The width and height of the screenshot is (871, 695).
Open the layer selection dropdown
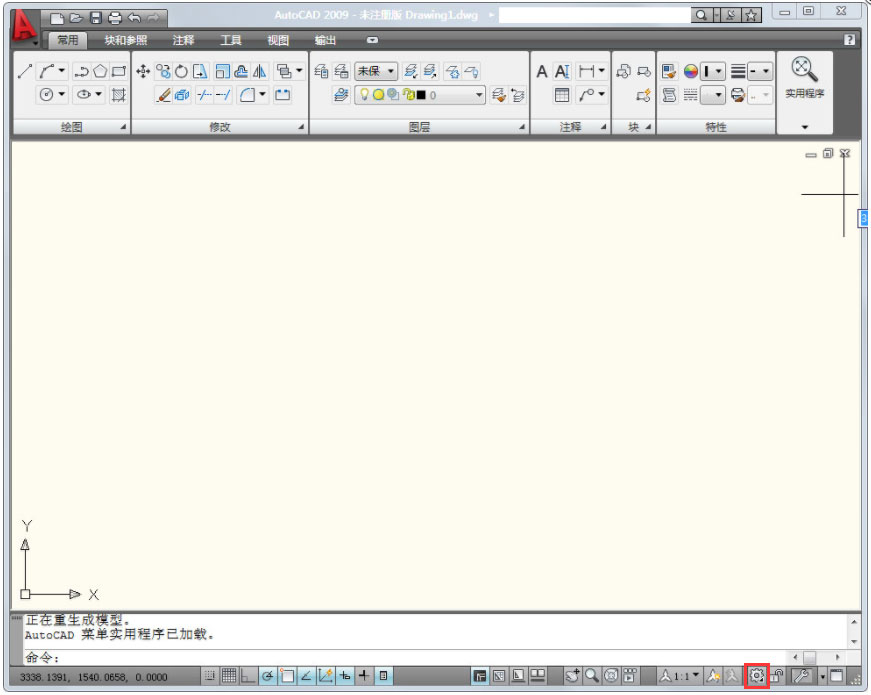(478, 94)
